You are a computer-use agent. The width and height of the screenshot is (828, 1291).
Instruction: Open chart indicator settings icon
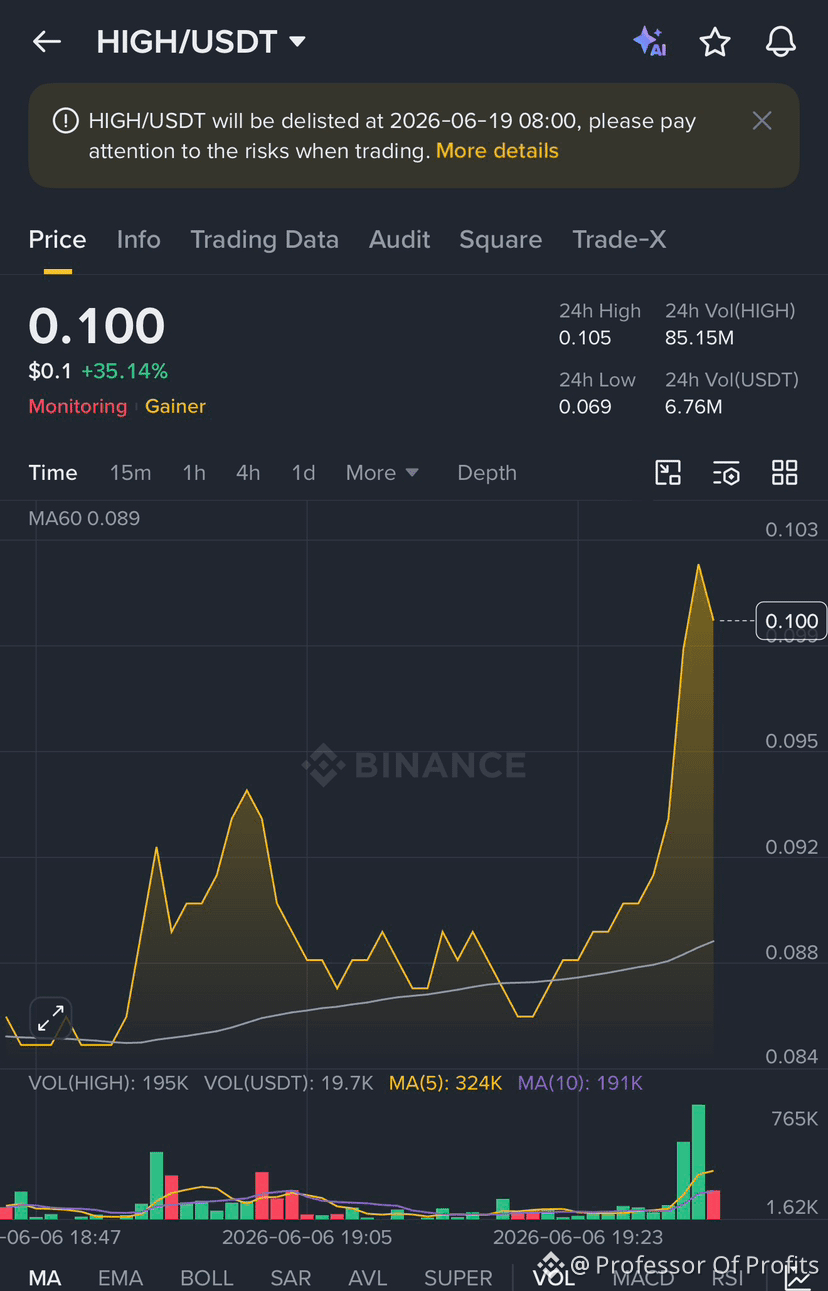pyautogui.click(x=726, y=473)
